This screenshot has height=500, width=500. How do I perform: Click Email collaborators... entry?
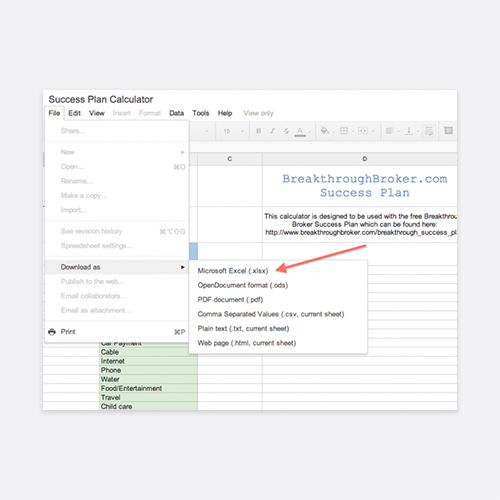117,296
